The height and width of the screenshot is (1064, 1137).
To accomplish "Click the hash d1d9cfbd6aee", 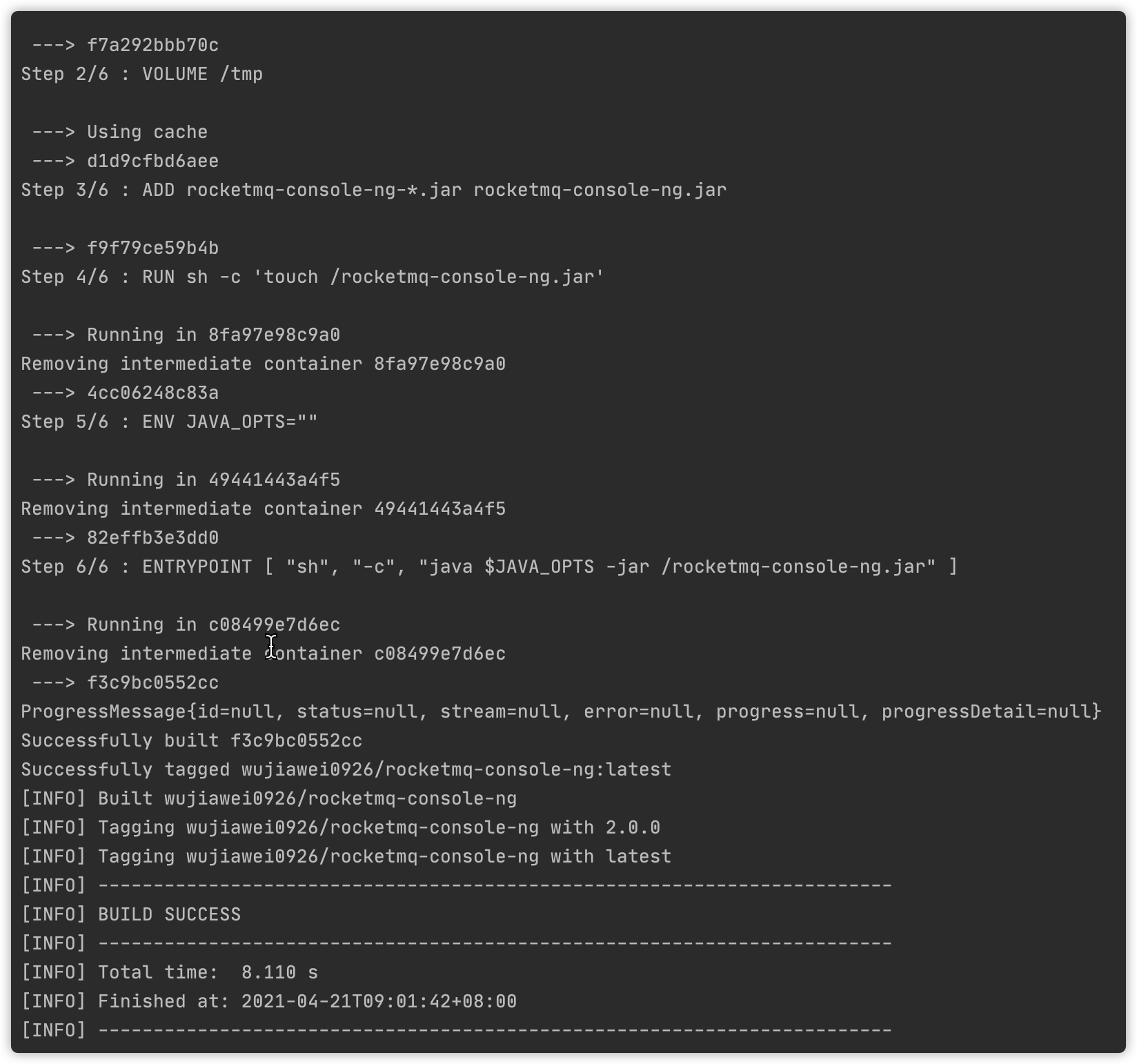I will tap(152, 161).
